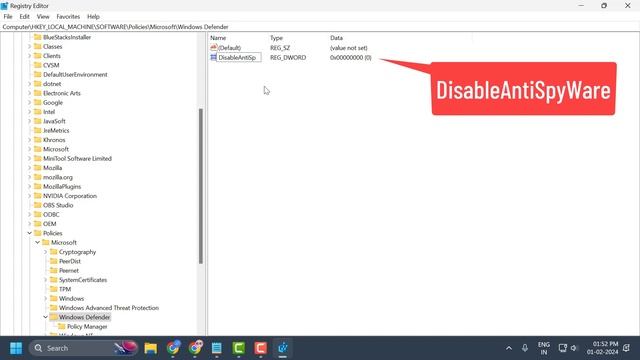Select the Khronos folder icon

coord(38,140)
